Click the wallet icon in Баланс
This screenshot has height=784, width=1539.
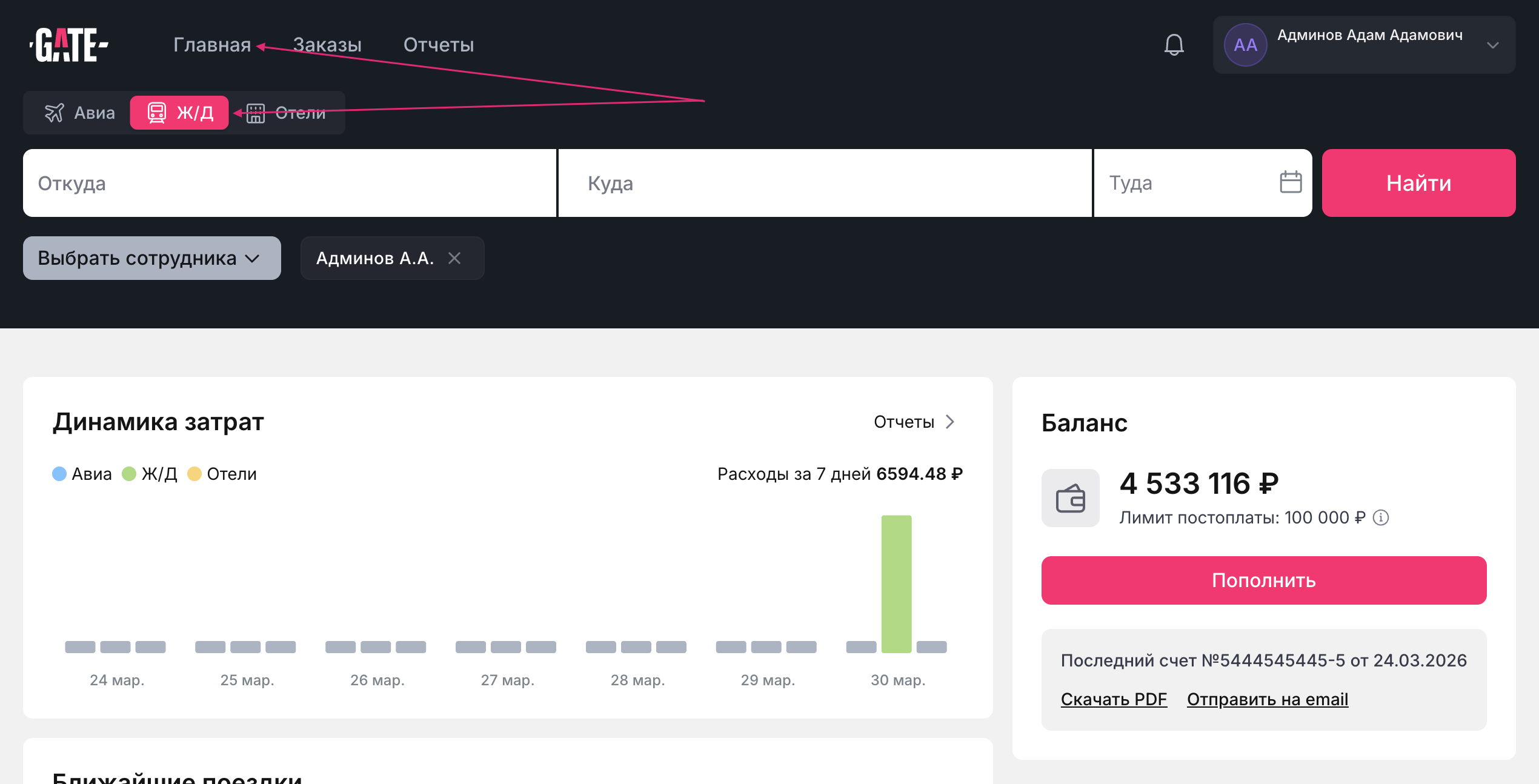click(1070, 499)
